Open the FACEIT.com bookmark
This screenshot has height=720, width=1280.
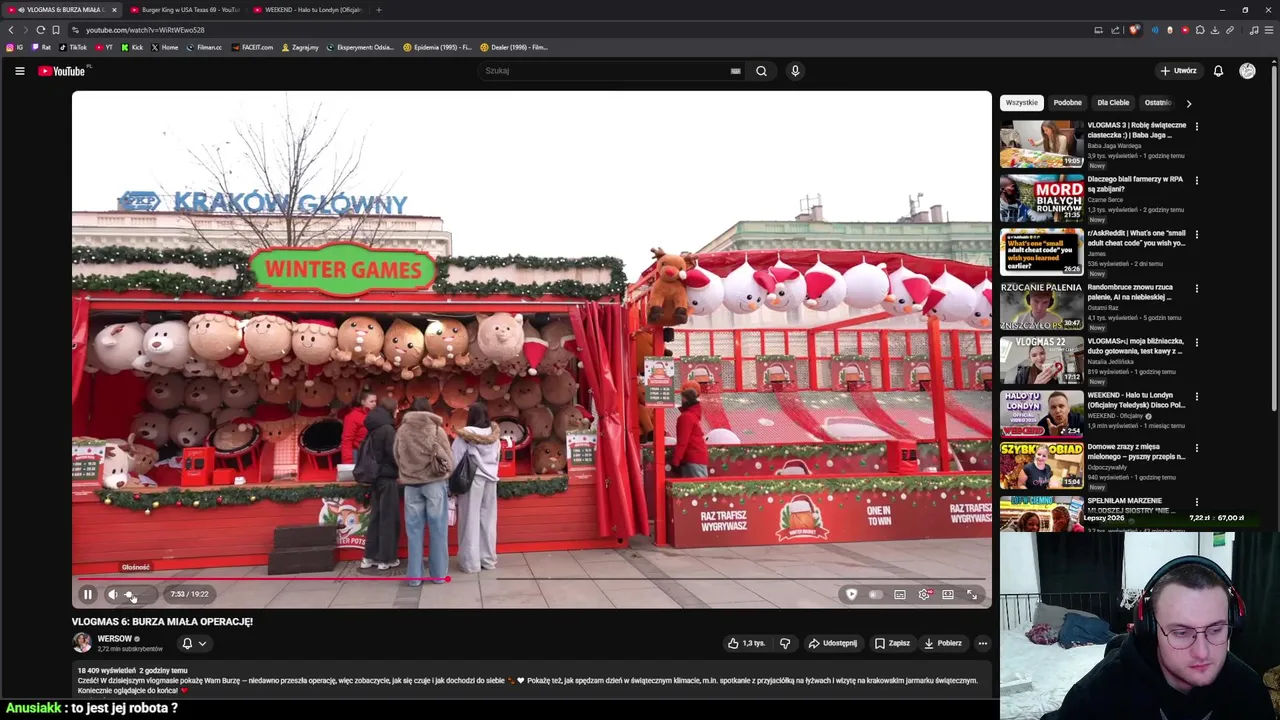tap(252, 47)
